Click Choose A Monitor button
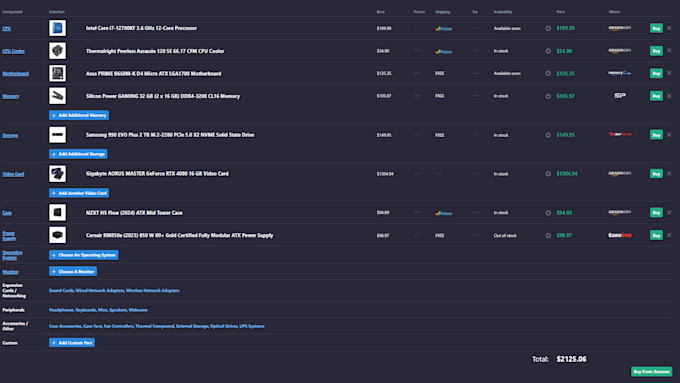This screenshot has height=383, width=680. pyautogui.click(x=73, y=272)
